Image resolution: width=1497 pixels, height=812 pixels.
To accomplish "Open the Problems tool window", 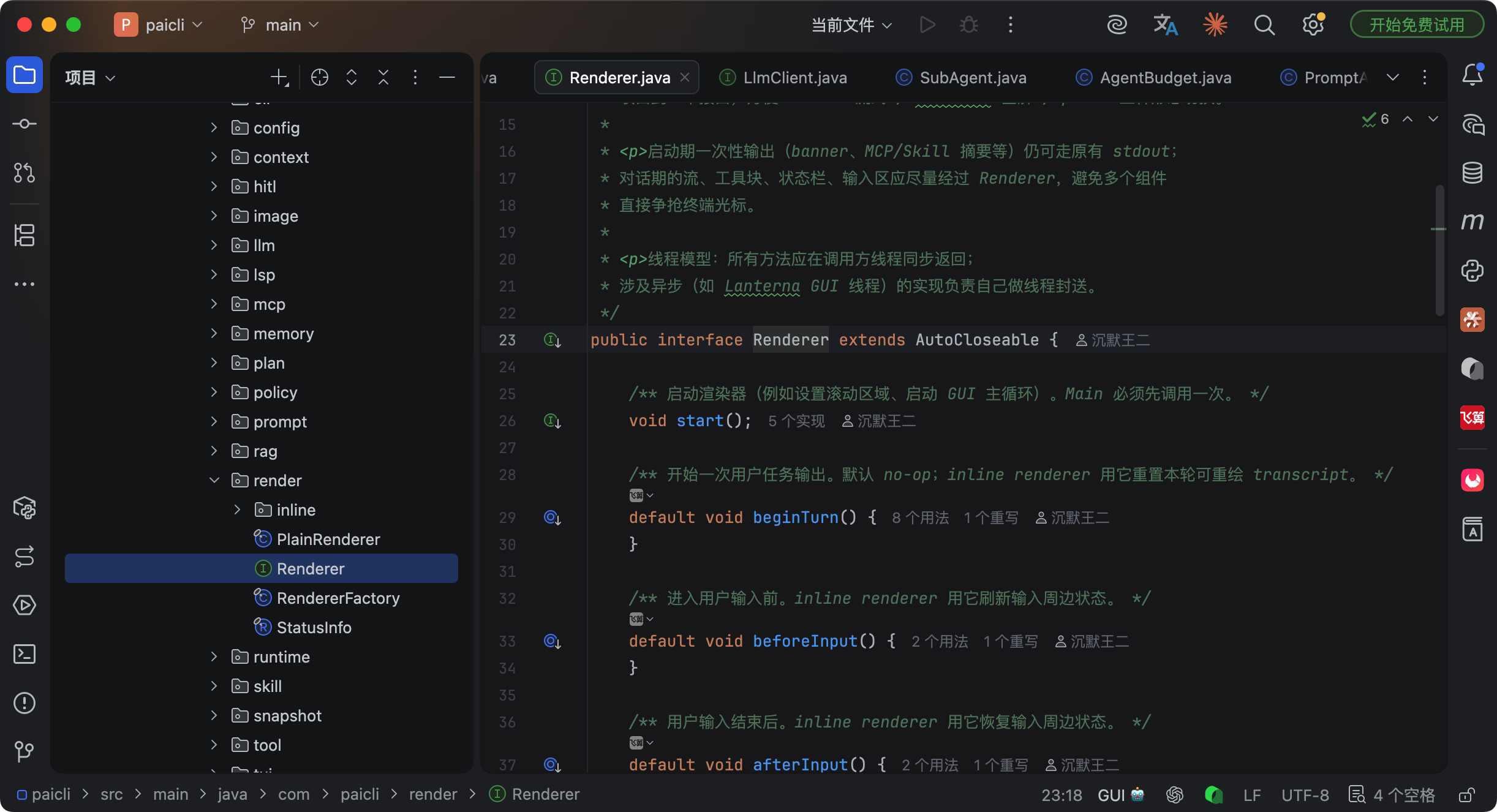I will [x=25, y=703].
